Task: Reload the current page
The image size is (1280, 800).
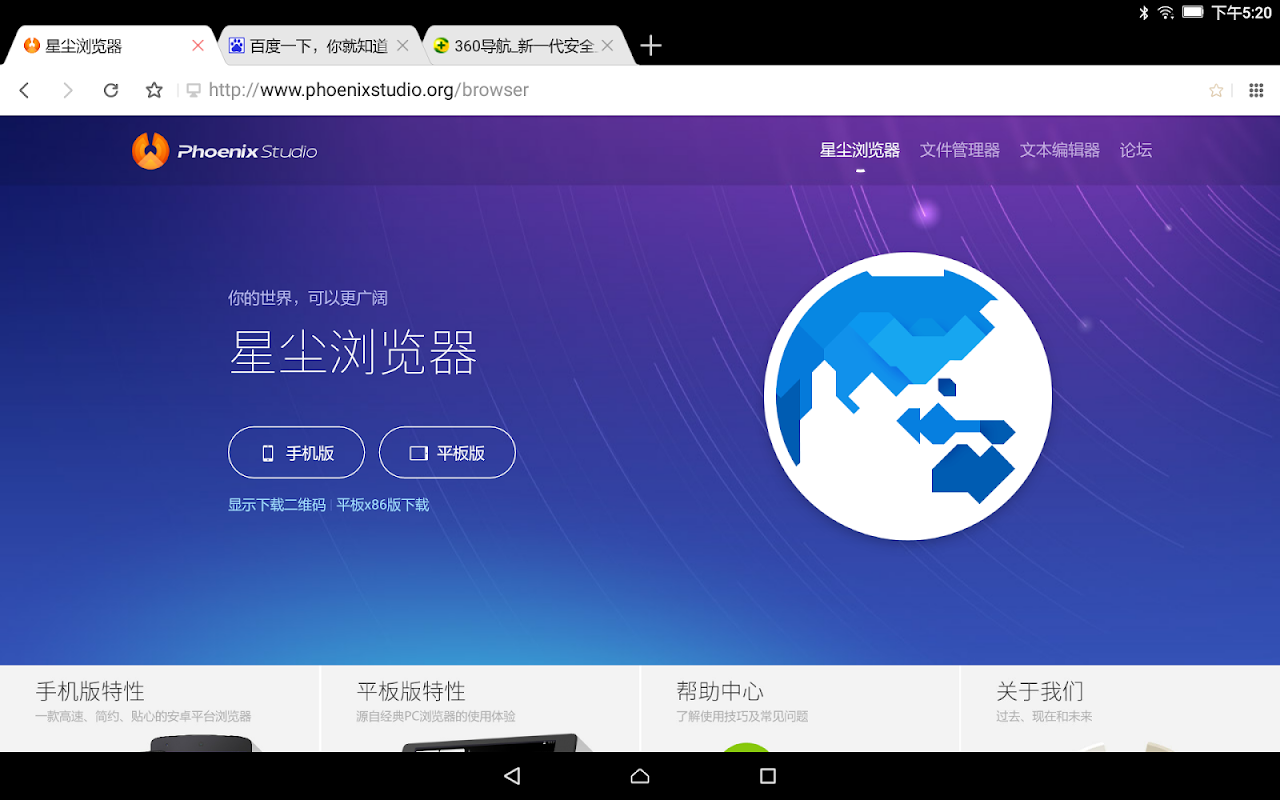Action: pyautogui.click(x=111, y=90)
